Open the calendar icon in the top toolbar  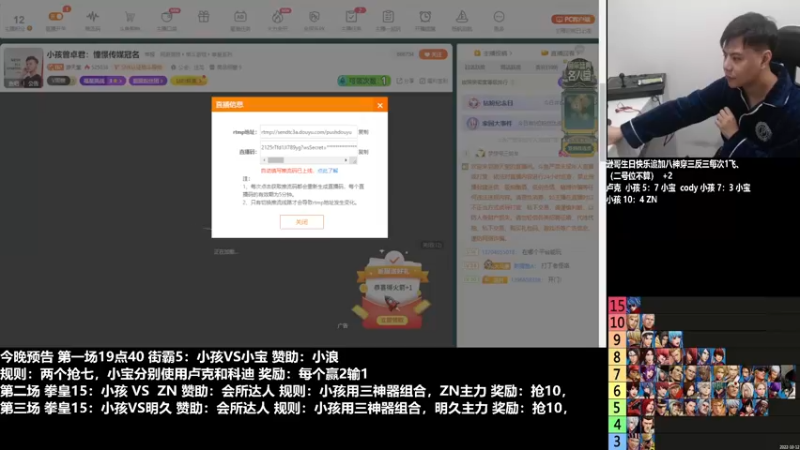click(x=240, y=17)
